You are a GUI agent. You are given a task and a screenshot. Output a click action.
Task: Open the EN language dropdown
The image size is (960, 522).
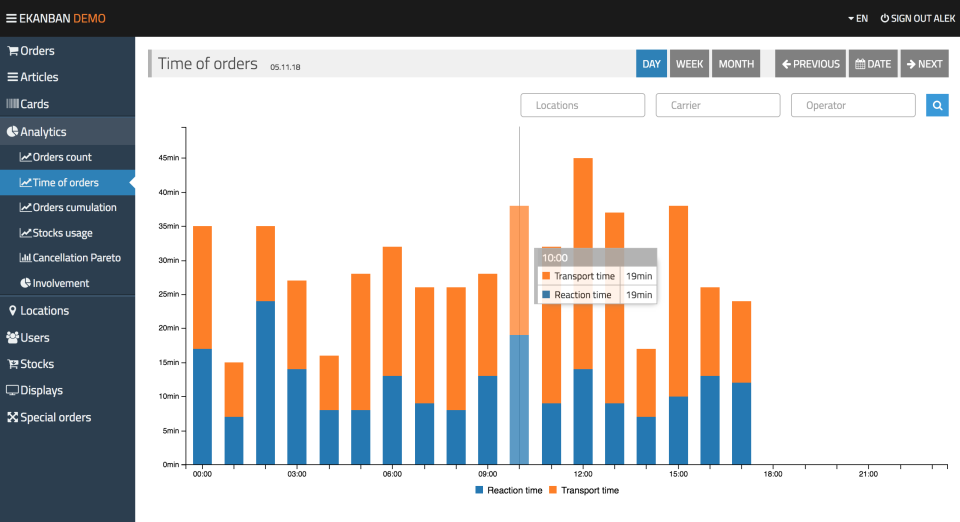(858, 18)
